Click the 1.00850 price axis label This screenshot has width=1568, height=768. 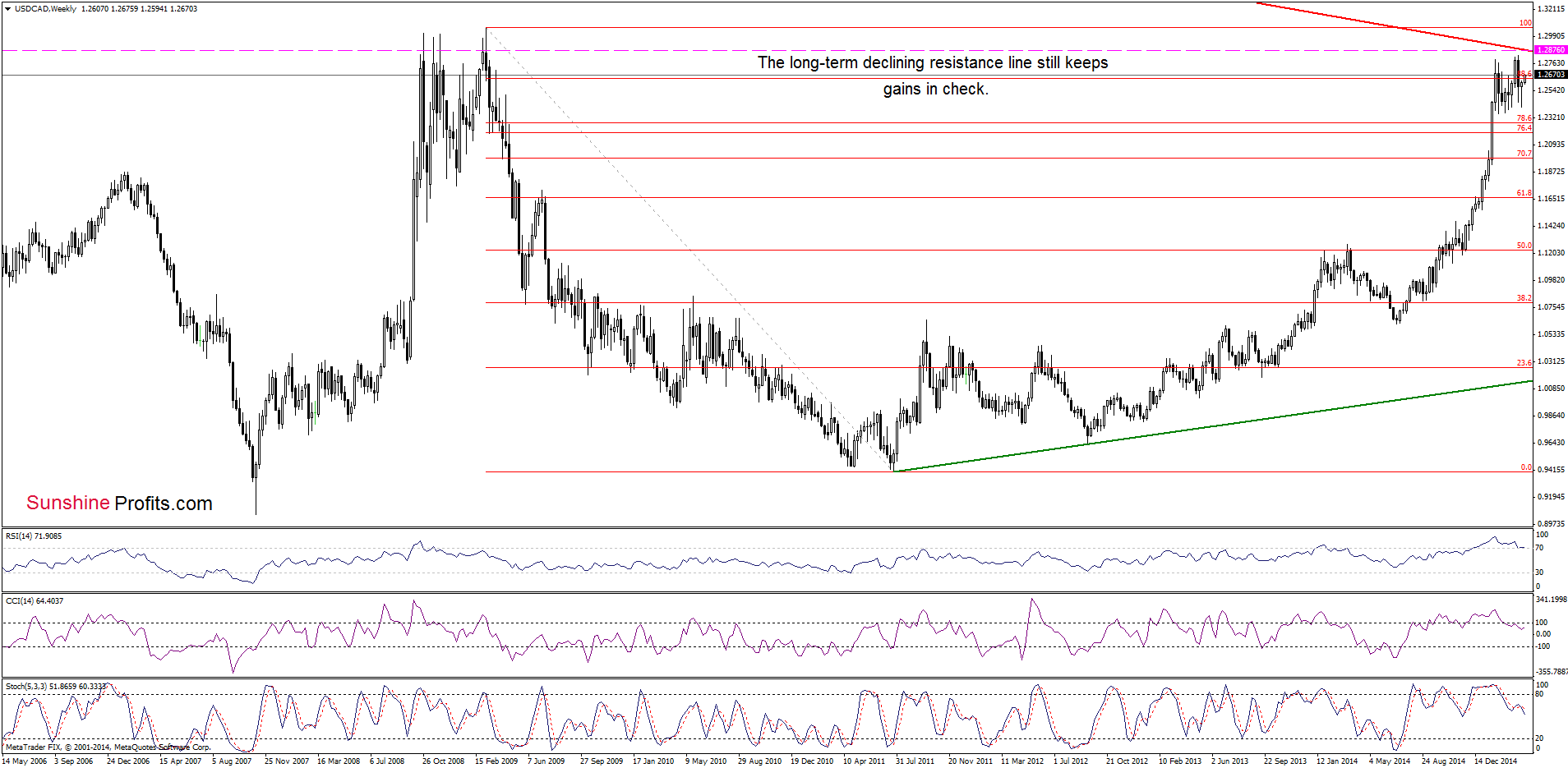(x=1550, y=389)
